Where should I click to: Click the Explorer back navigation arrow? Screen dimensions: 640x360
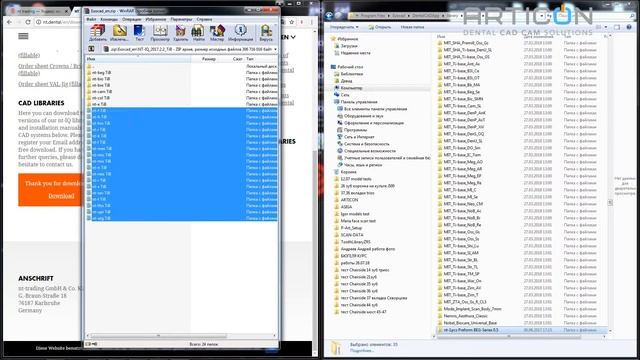pyautogui.click(x=329, y=16)
